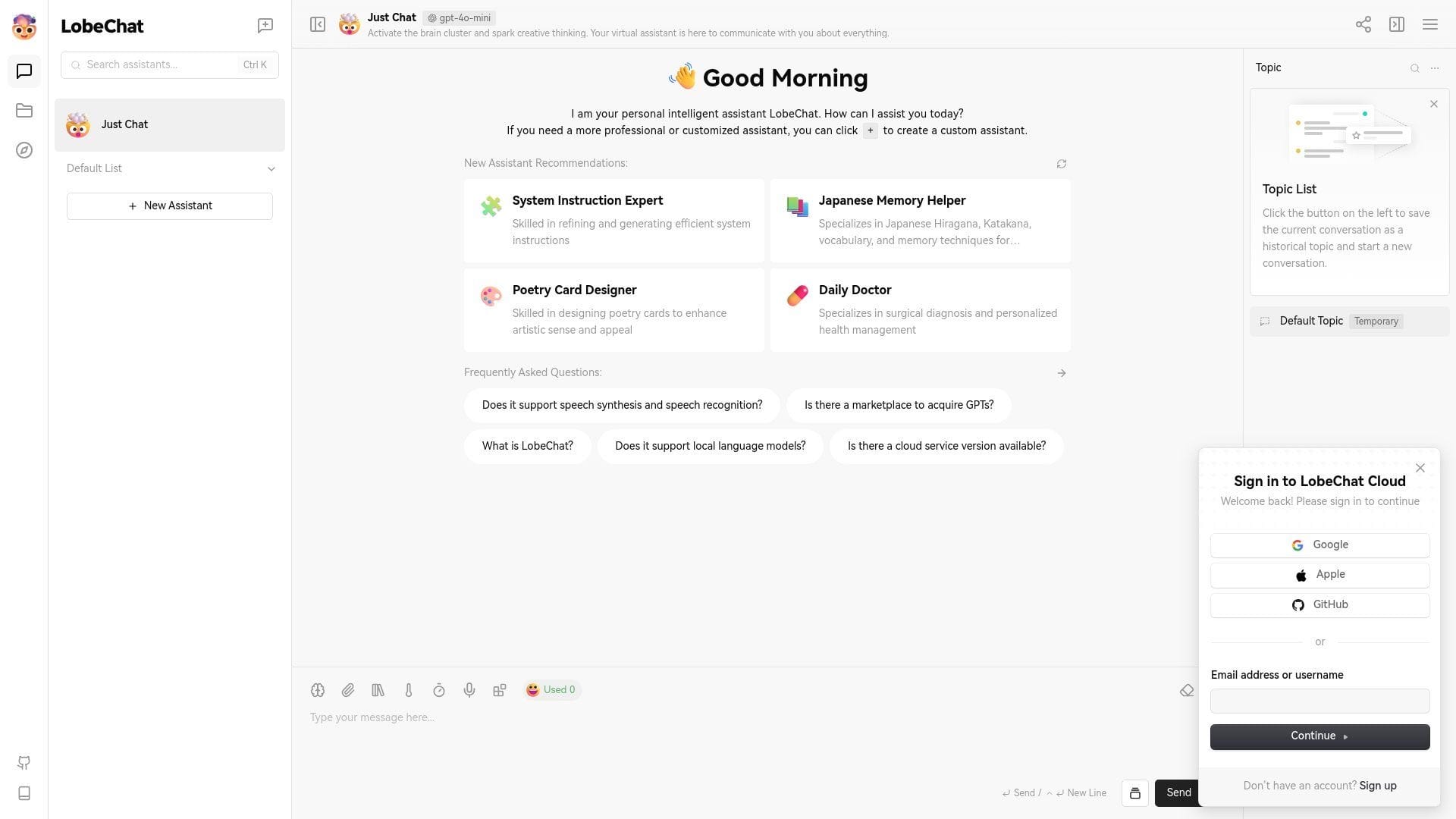Image resolution: width=1456 pixels, height=819 pixels.
Task: Select the Just Chat assistant
Action: tap(169, 124)
